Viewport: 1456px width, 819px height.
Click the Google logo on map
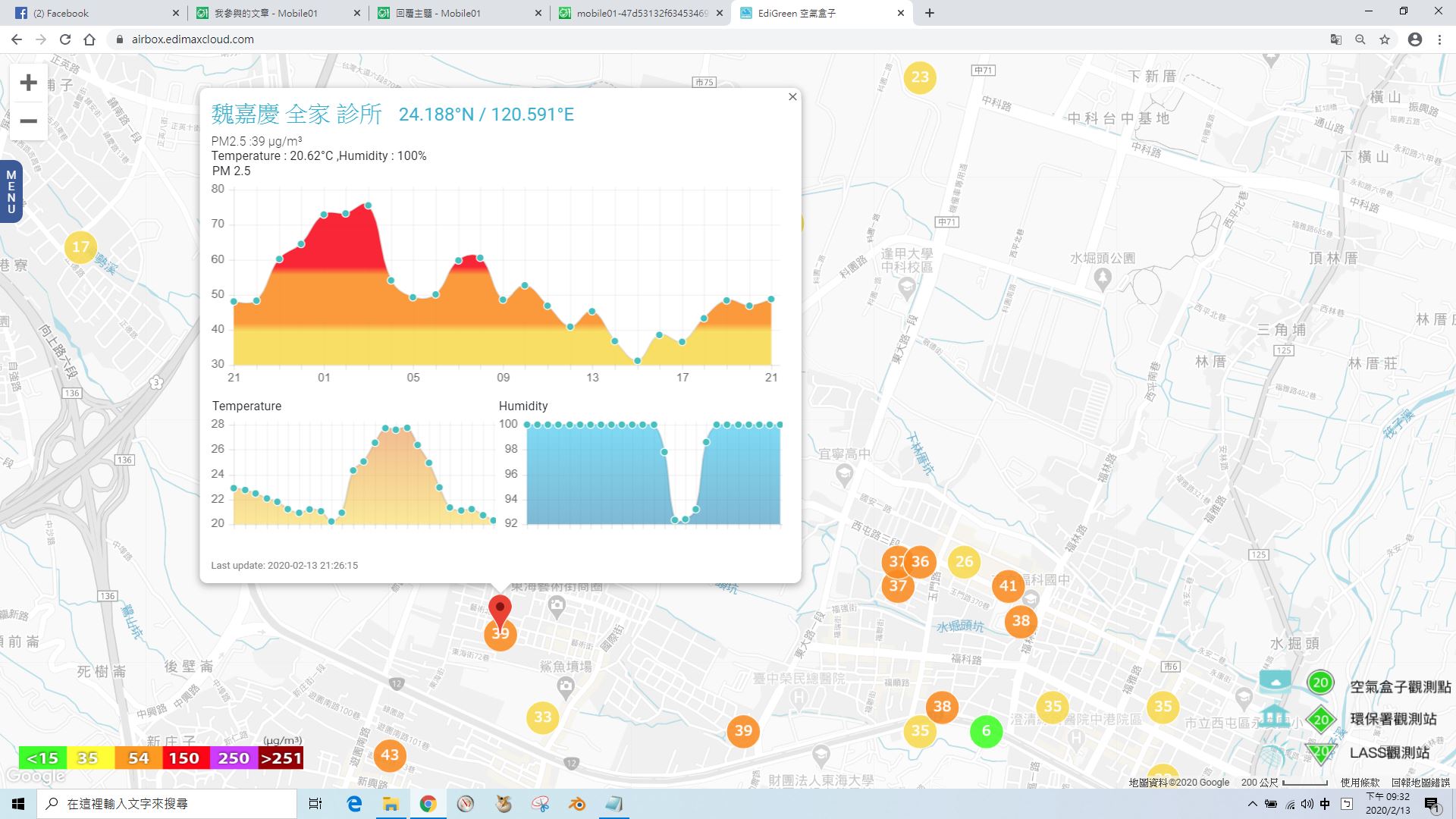coord(36,777)
